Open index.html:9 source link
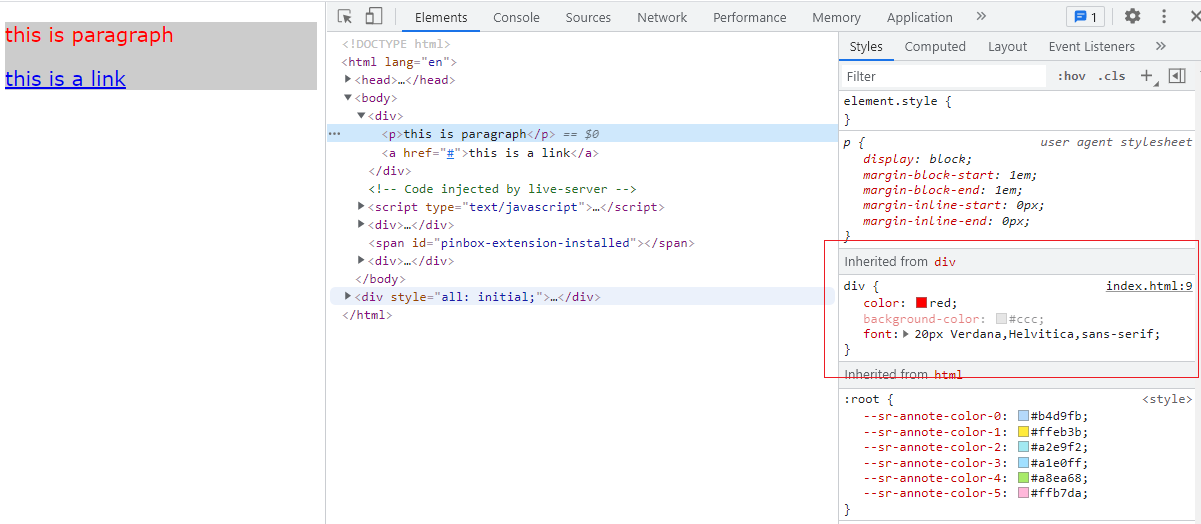This screenshot has width=1201, height=524. pyautogui.click(x=1149, y=286)
